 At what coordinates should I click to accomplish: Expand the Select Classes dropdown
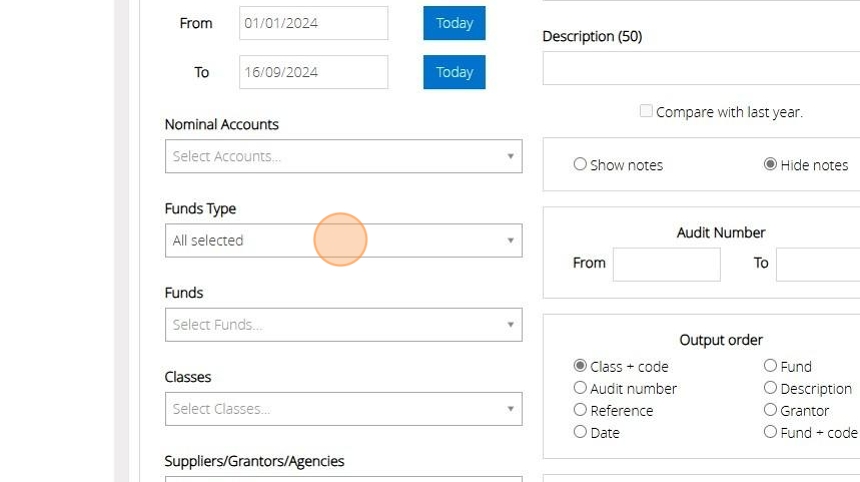pos(343,409)
